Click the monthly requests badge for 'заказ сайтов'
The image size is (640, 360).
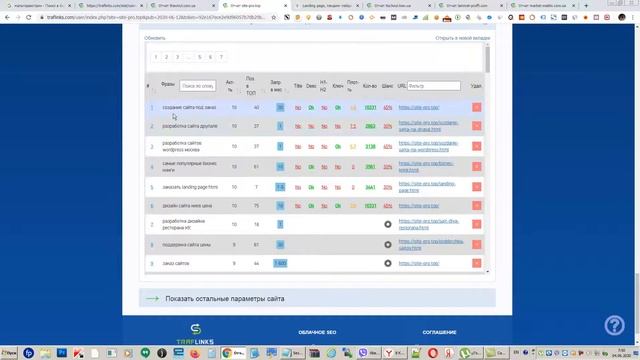(x=280, y=263)
